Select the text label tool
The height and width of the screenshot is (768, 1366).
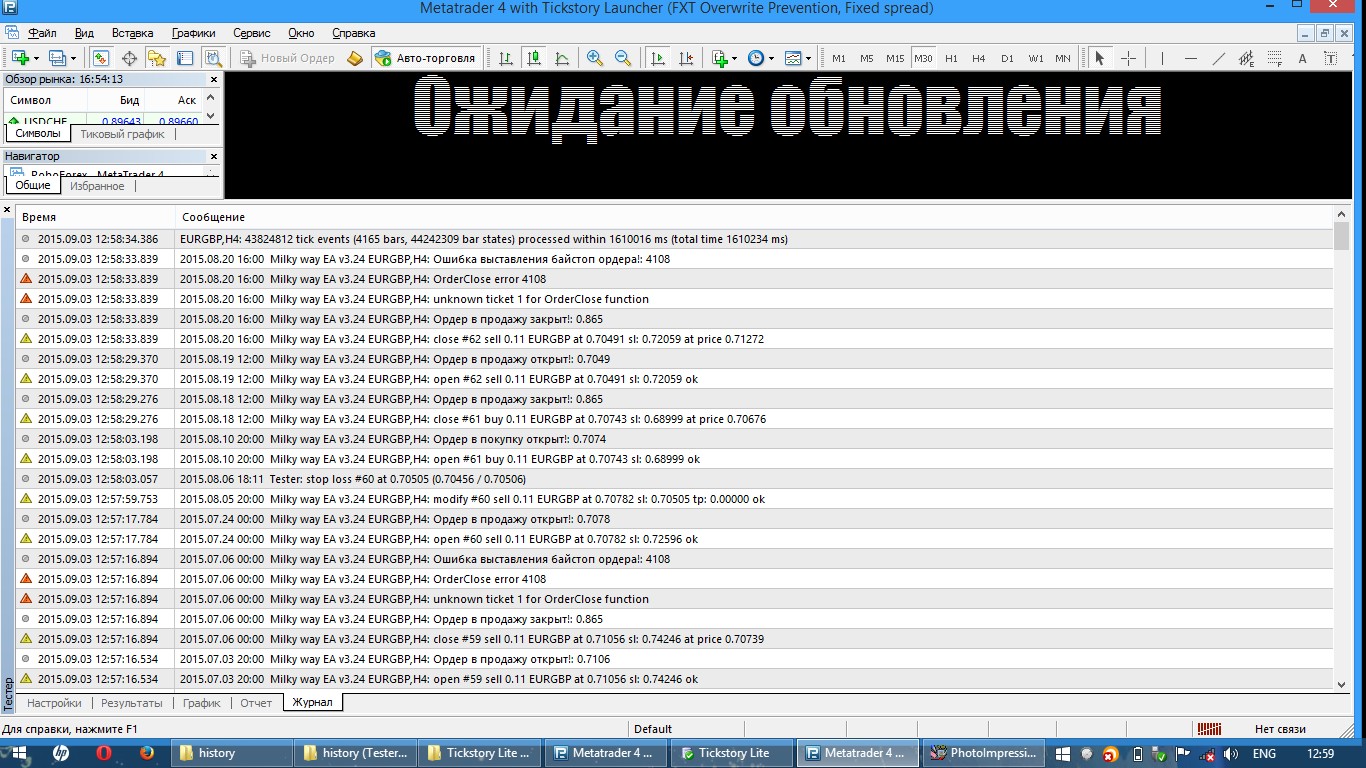tap(1330, 58)
